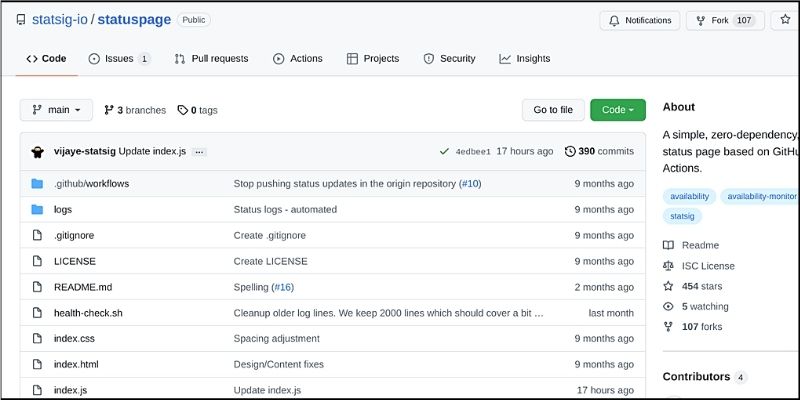Click the Public visibility badge
The width and height of the screenshot is (800, 400).
pos(194,20)
